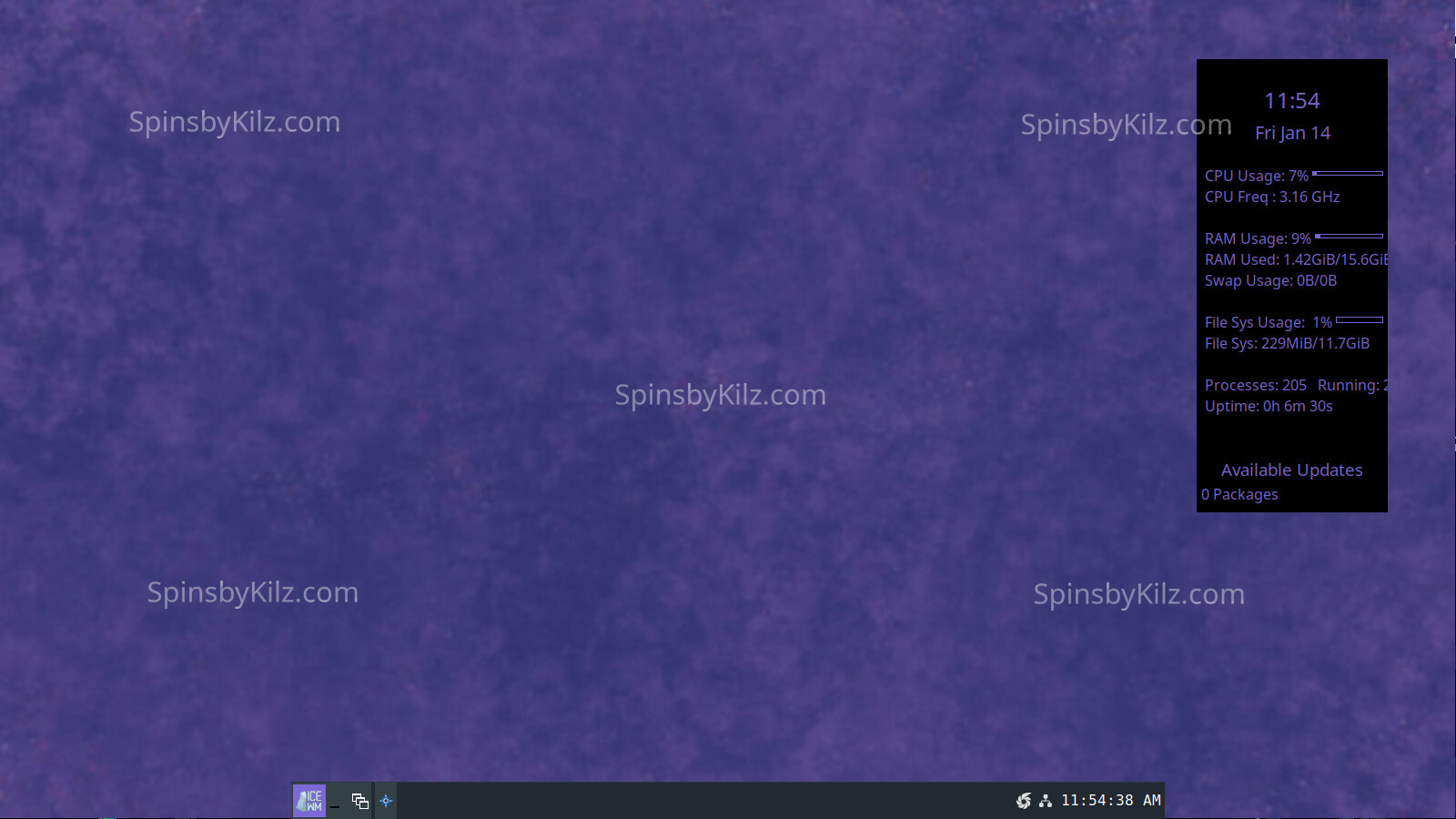
Task: Click the swirl tray icon
Action: [x=1024, y=801]
